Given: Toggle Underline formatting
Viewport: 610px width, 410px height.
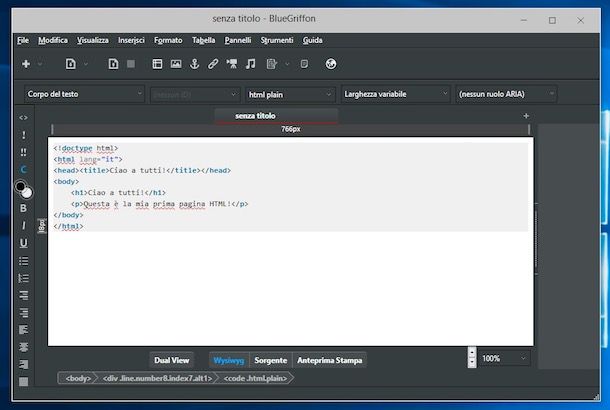Looking at the screenshot, I should point(23,243).
